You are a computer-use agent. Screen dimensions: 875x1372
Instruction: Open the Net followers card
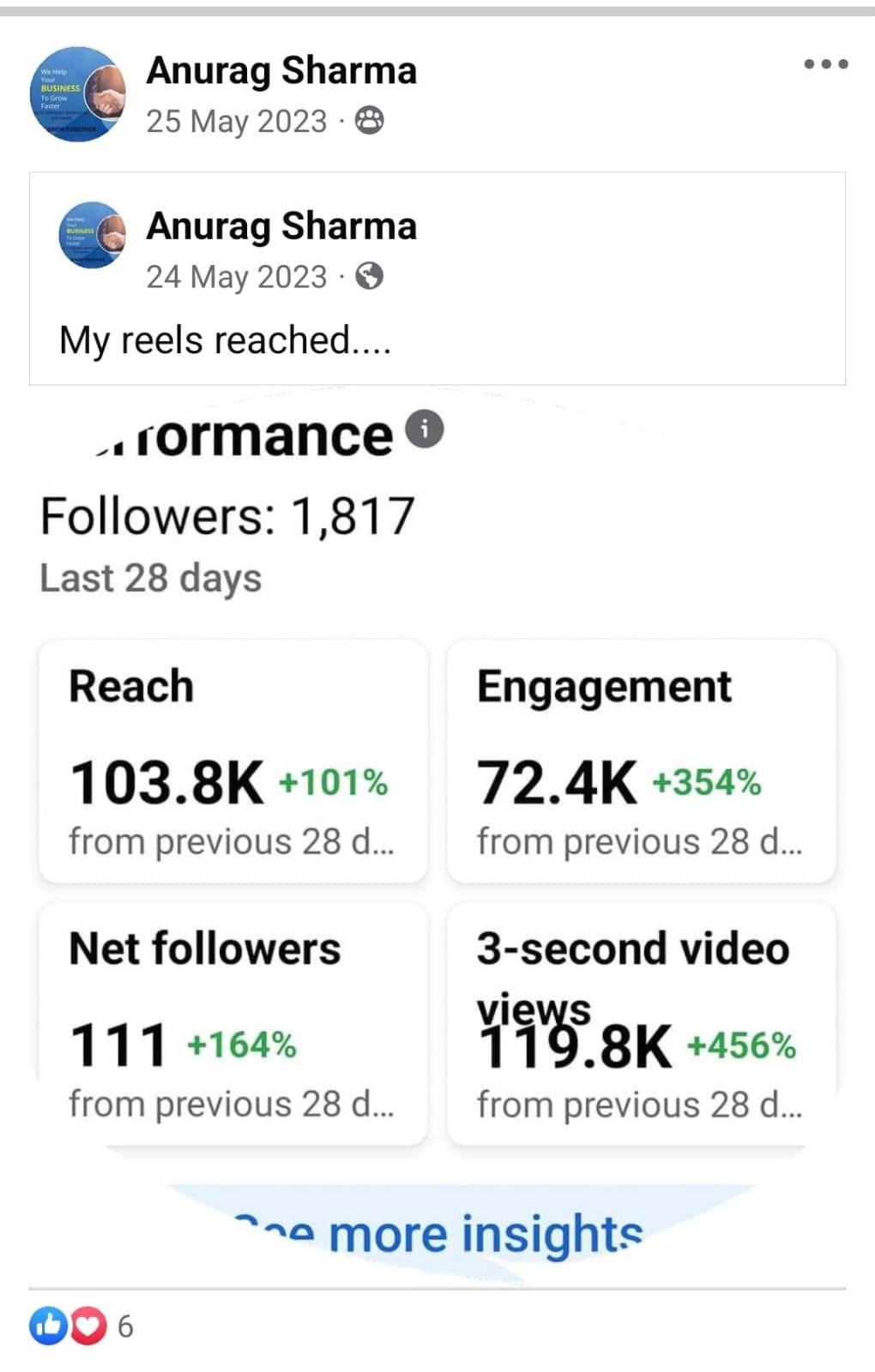pyautogui.click(x=232, y=1024)
